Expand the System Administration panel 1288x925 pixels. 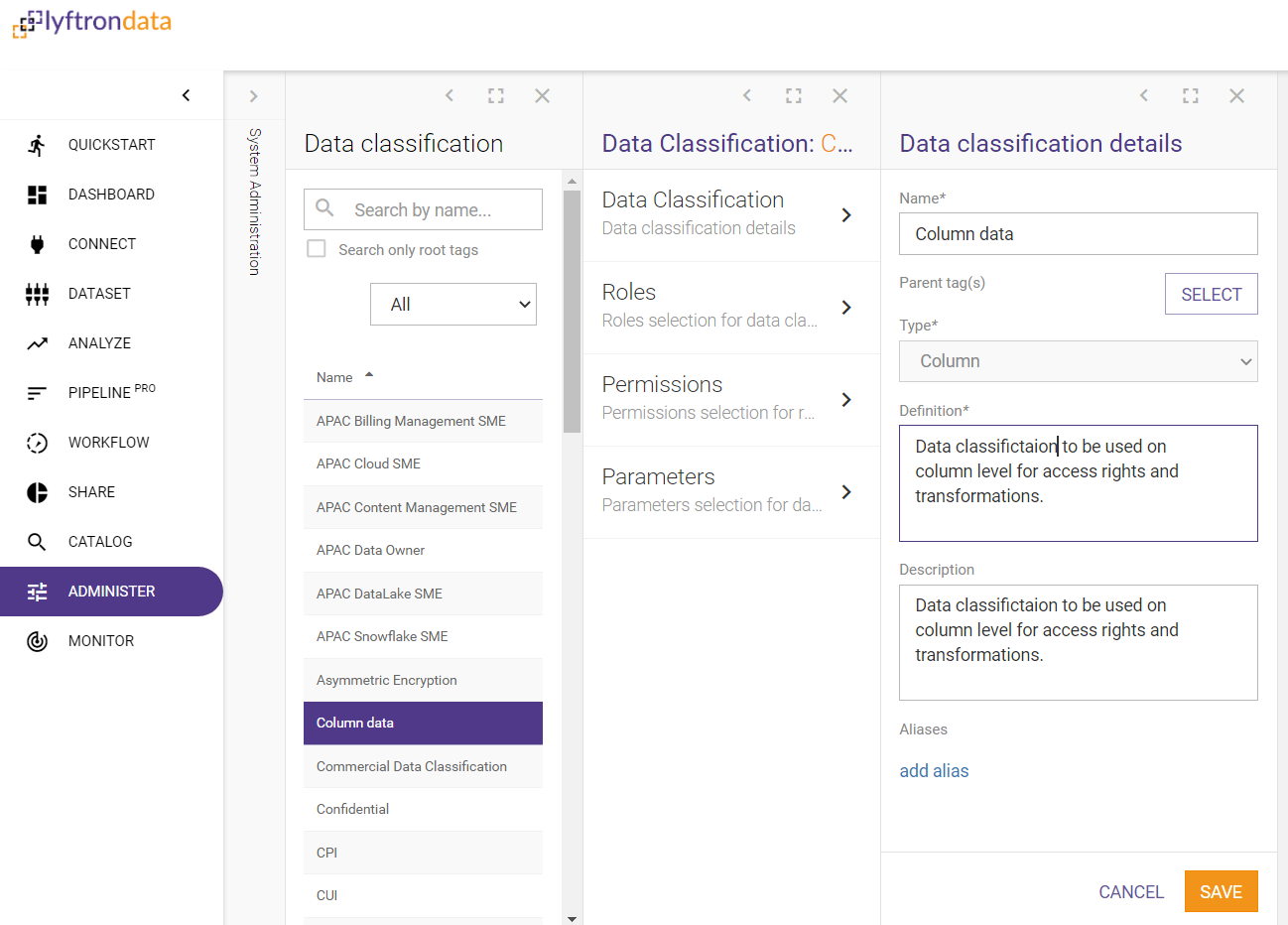tap(254, 96)
